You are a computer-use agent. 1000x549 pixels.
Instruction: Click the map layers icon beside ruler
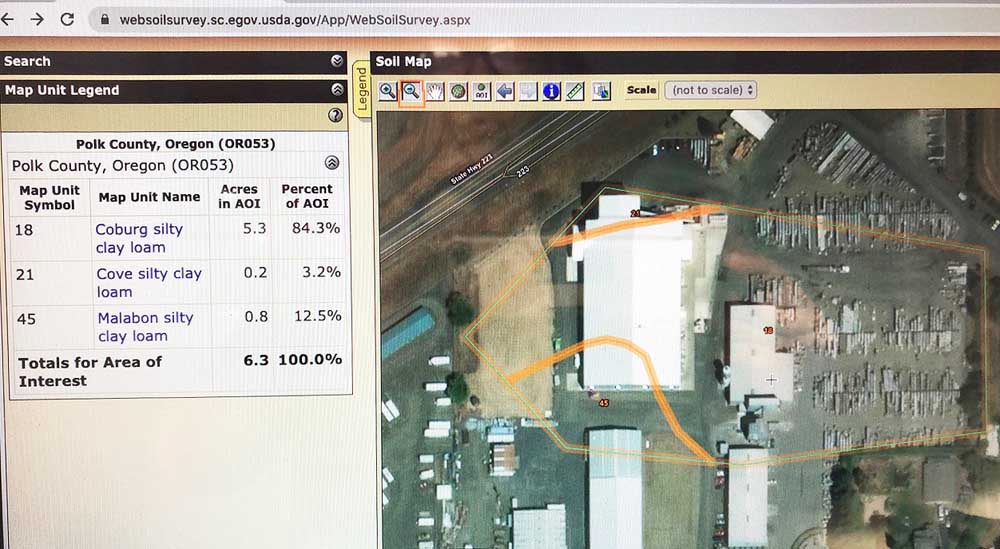tap(601, 91)
